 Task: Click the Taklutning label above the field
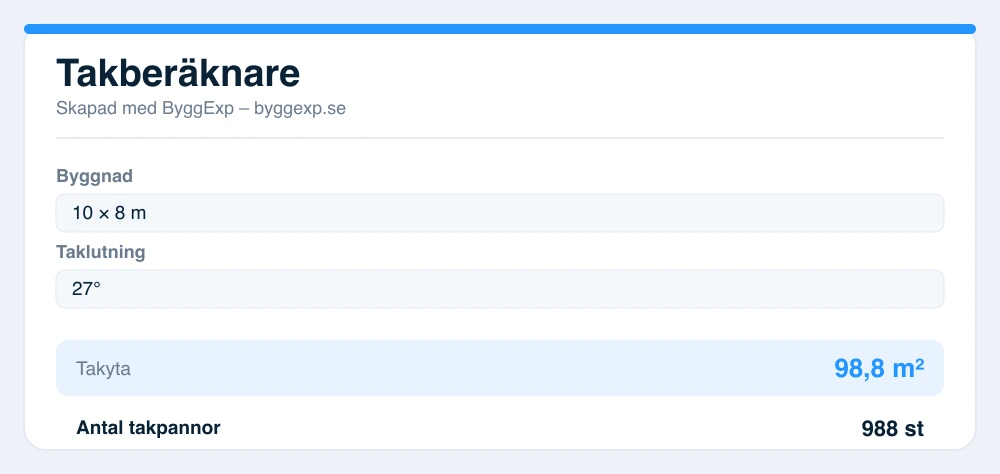pos(101,252)
